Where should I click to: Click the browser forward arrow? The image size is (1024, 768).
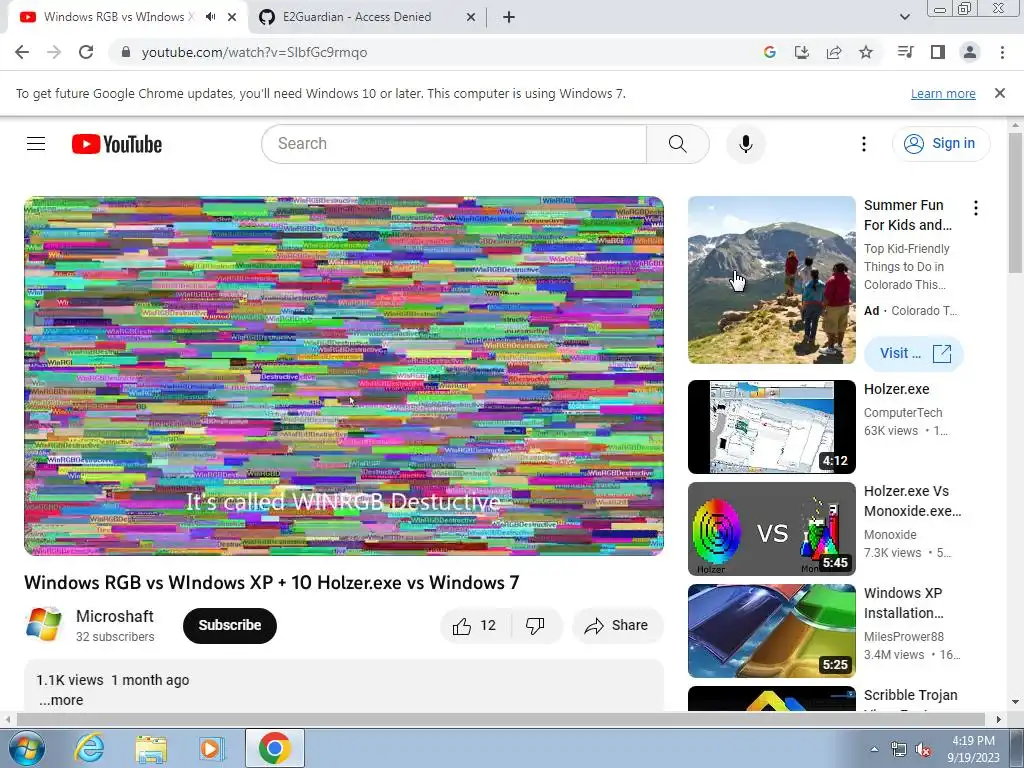(54, 52)
